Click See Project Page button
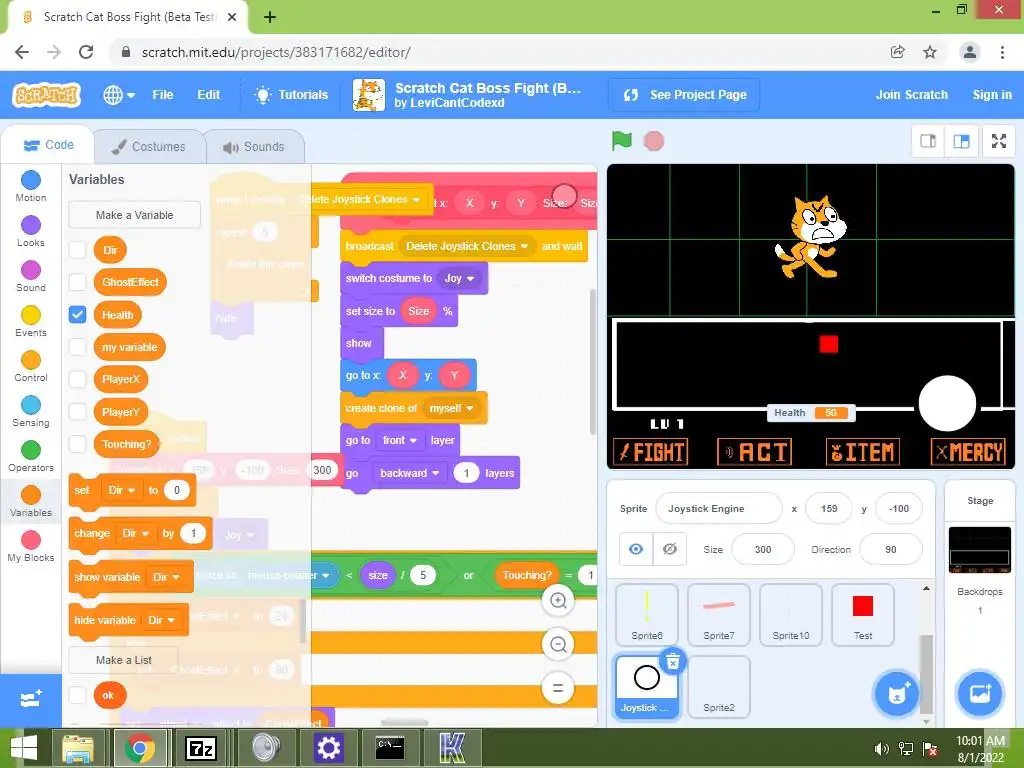 pyautogui.click(x=684, y=95)
